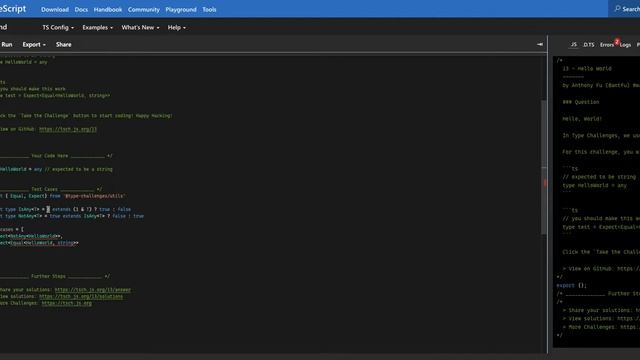Switch to the JS output tab
Viewport: 640px width, 360px height.
click(573, 44)
